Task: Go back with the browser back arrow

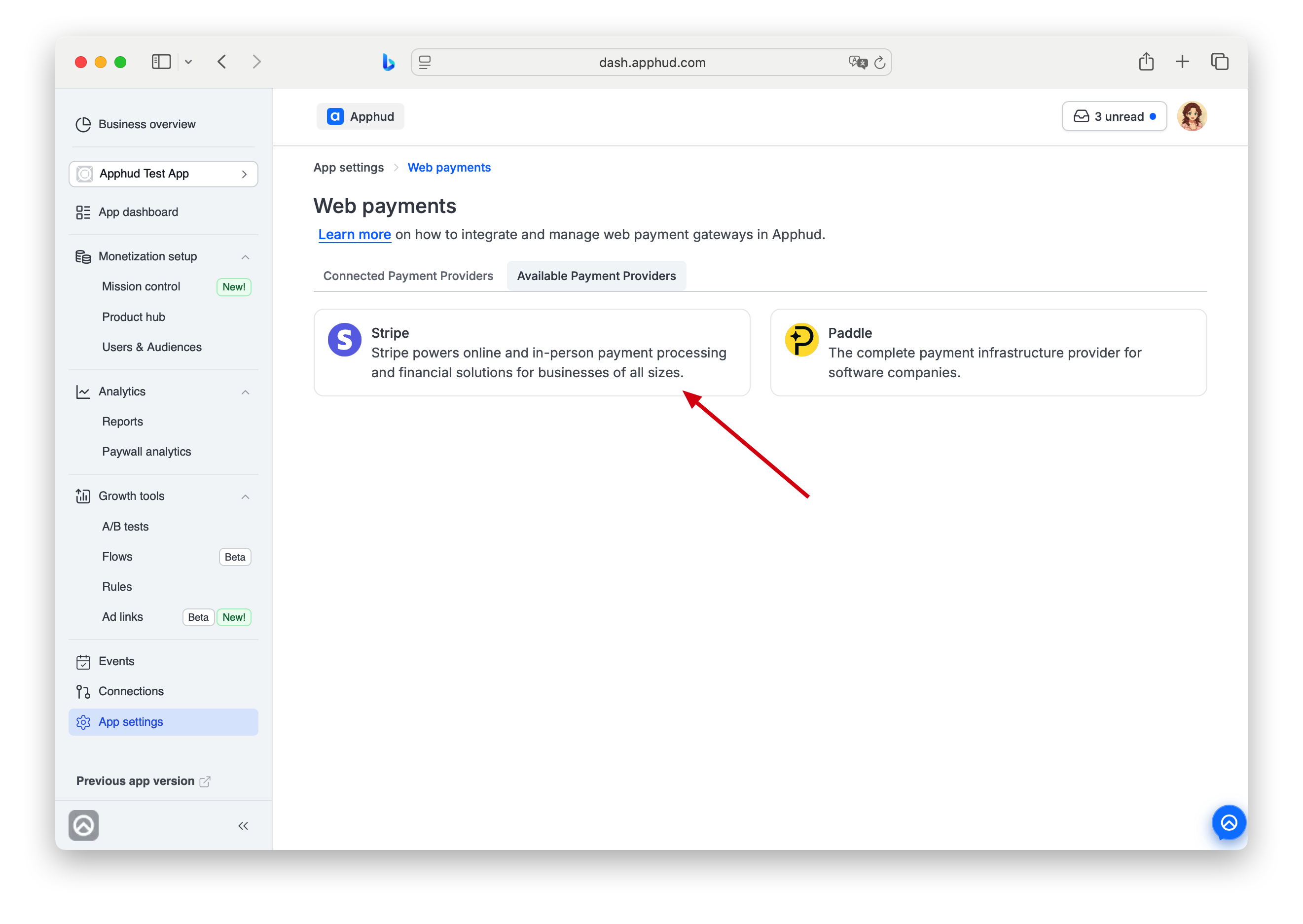Action: pos(222,62)
